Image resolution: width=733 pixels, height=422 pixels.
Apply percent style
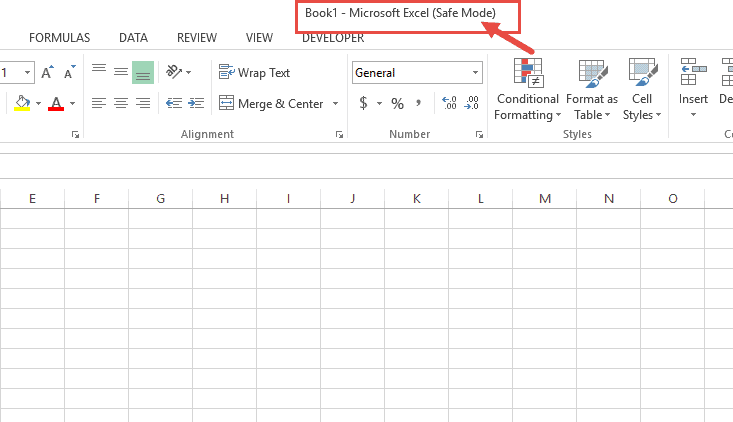pos(397,103)
